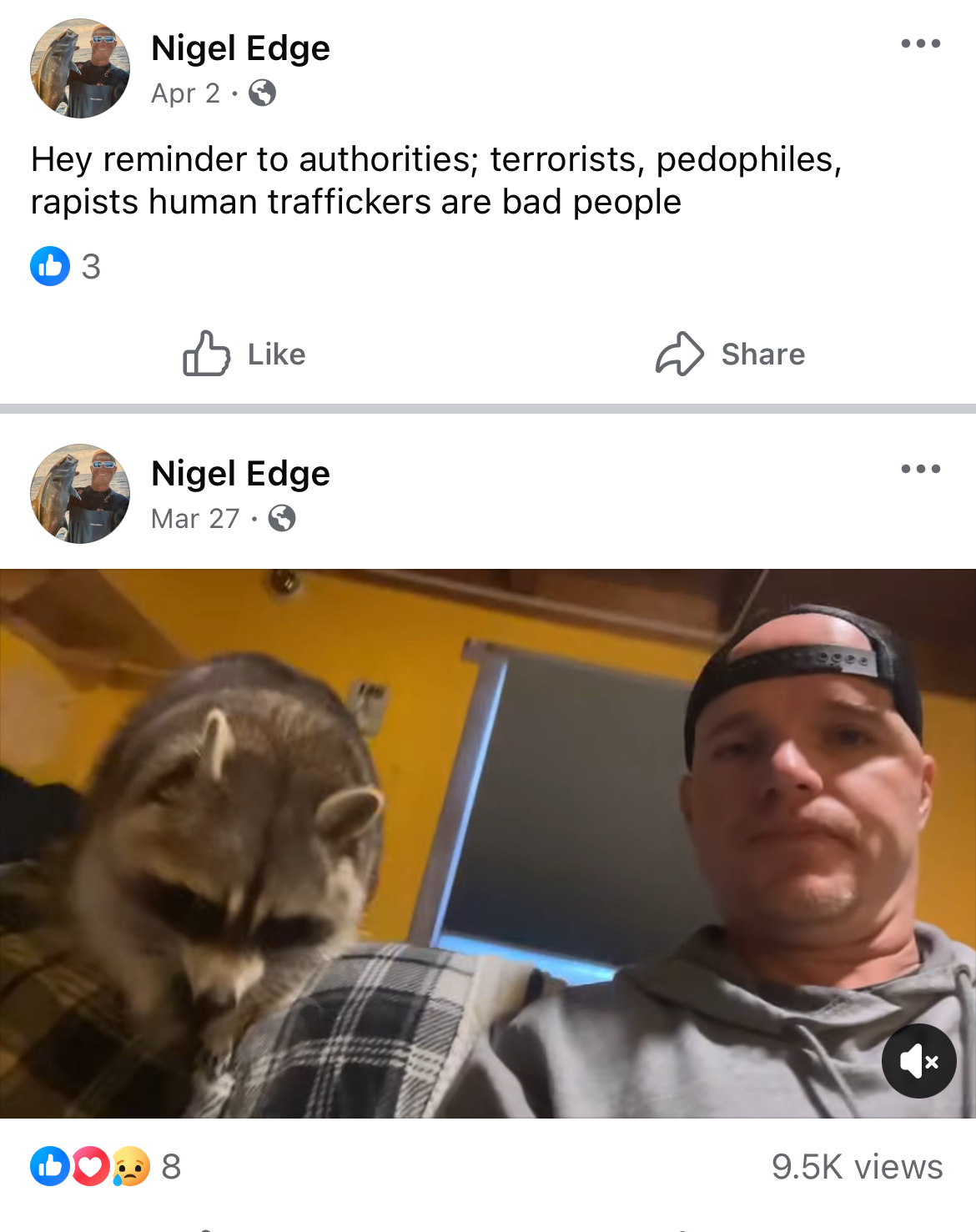Viewport: 976px width, 1232px height.
Task: Open Nigel Edge profile picture on video post
Action: coord(80,494)
